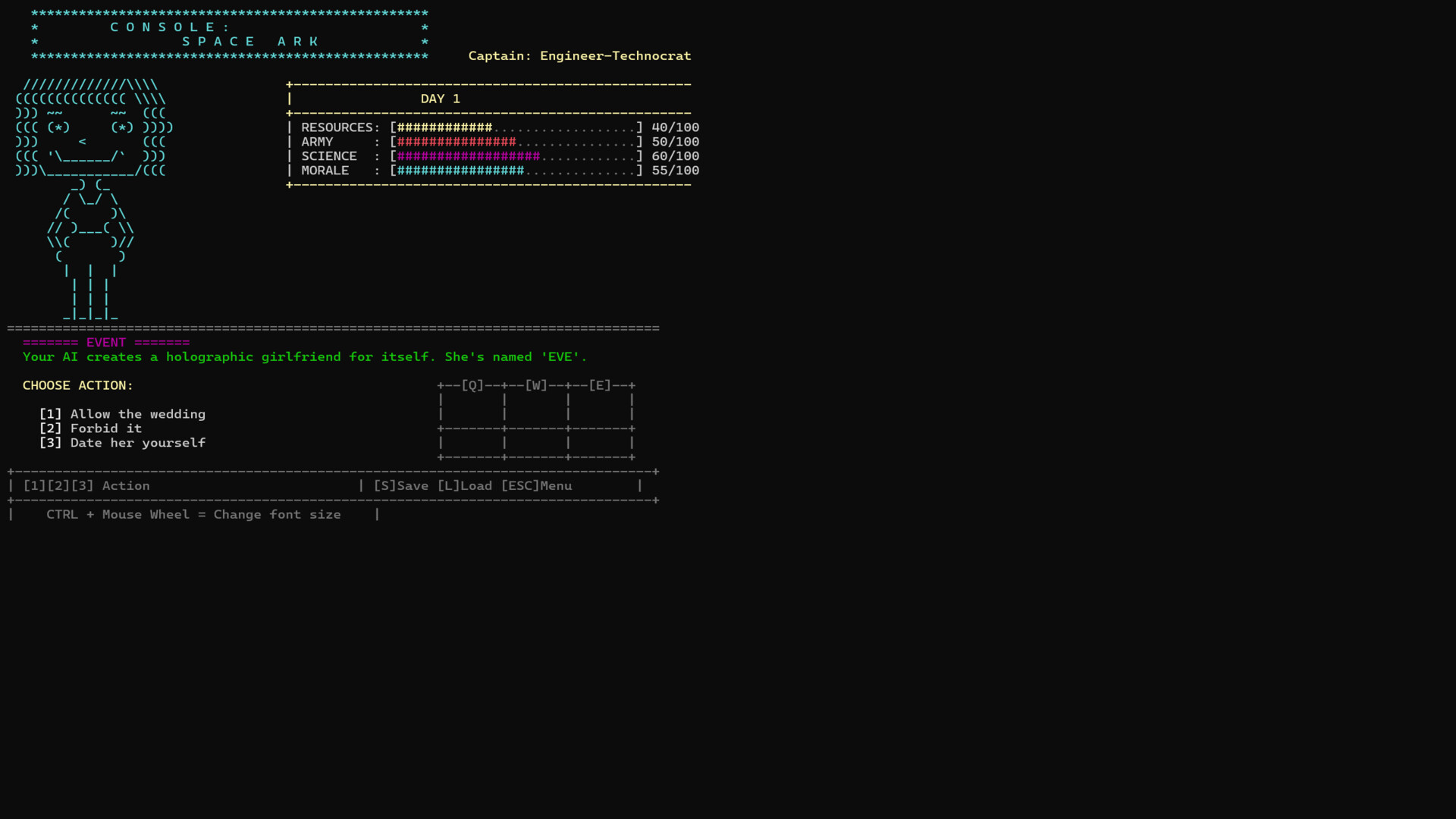Image resolution: width=1456 pixels, height=819 pixels.
Task: Click the CTRL + Mouse Wheel font hint
Action: [193, 515]
